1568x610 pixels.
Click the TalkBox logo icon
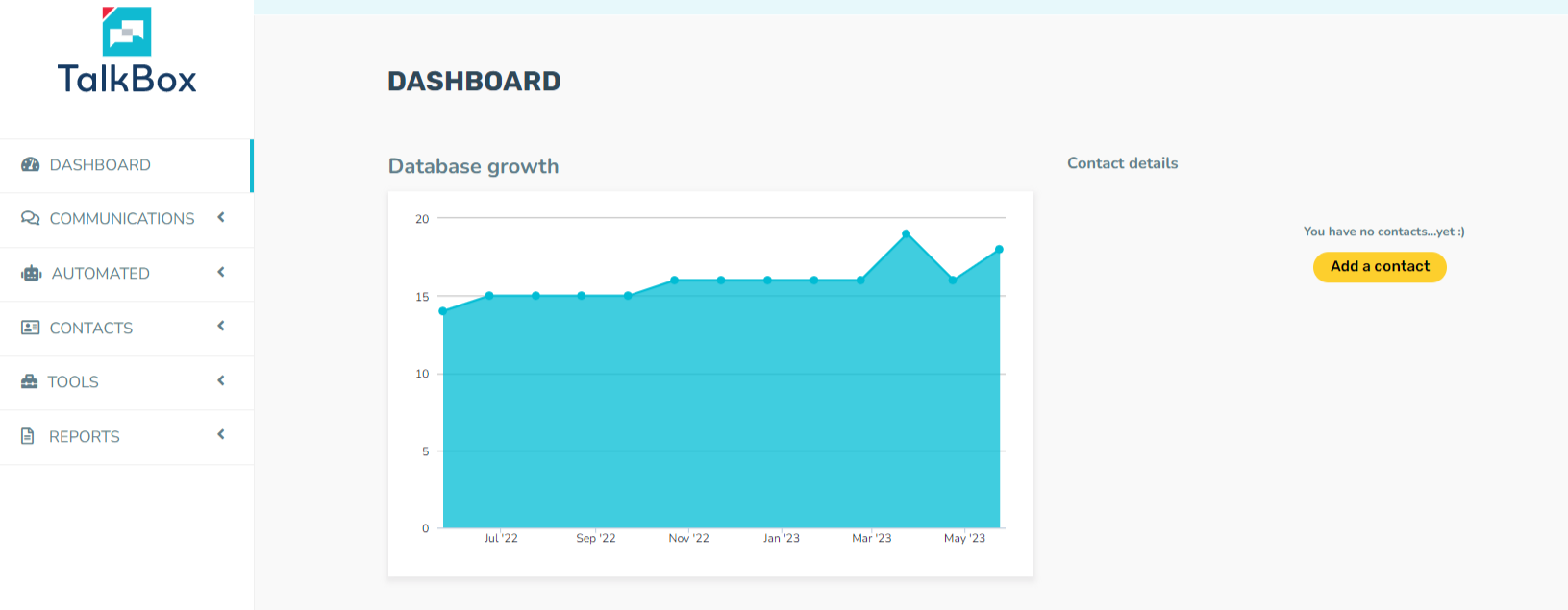click(127, 31)
